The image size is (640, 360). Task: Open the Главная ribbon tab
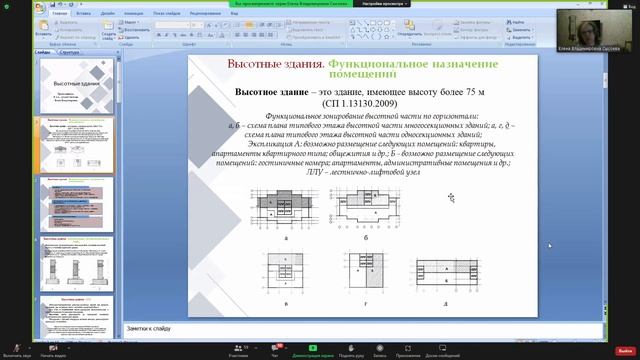pyautogui.click(x=60, y=13)
